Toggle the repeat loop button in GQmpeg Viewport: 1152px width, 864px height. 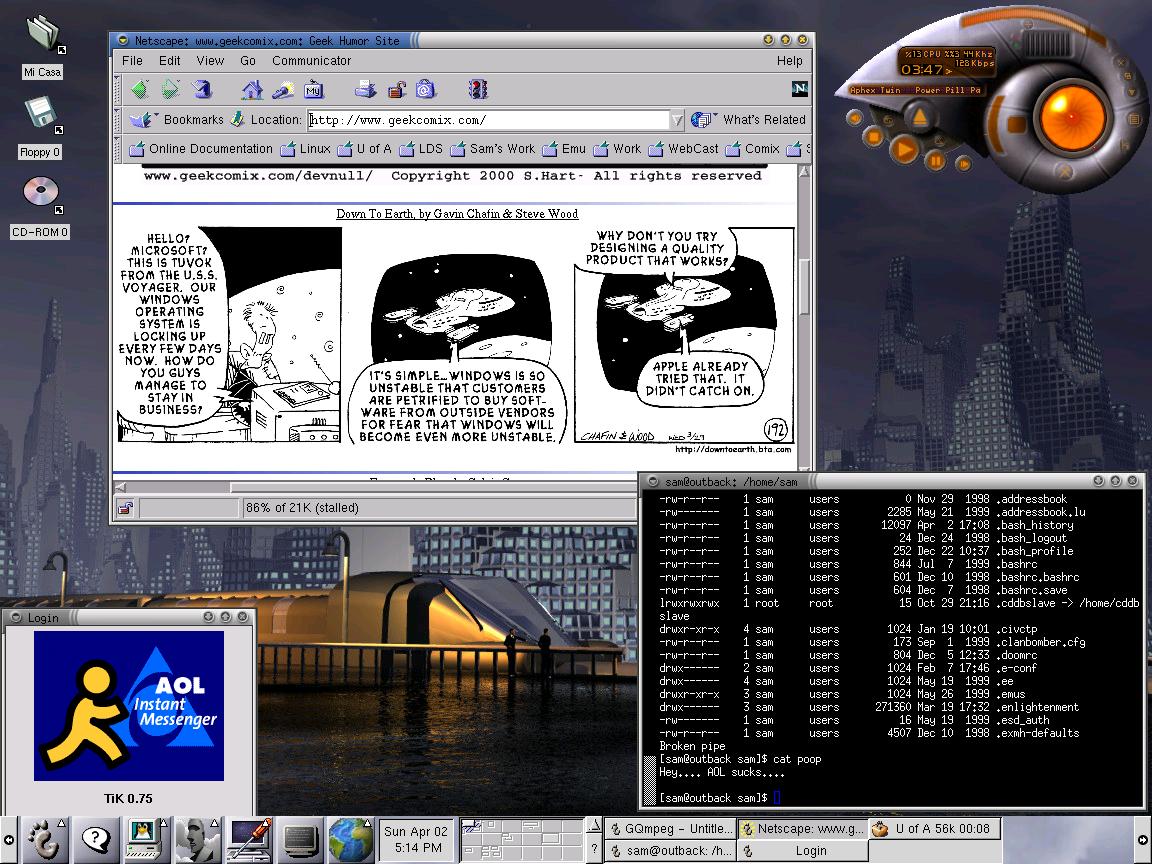(888, 120)
